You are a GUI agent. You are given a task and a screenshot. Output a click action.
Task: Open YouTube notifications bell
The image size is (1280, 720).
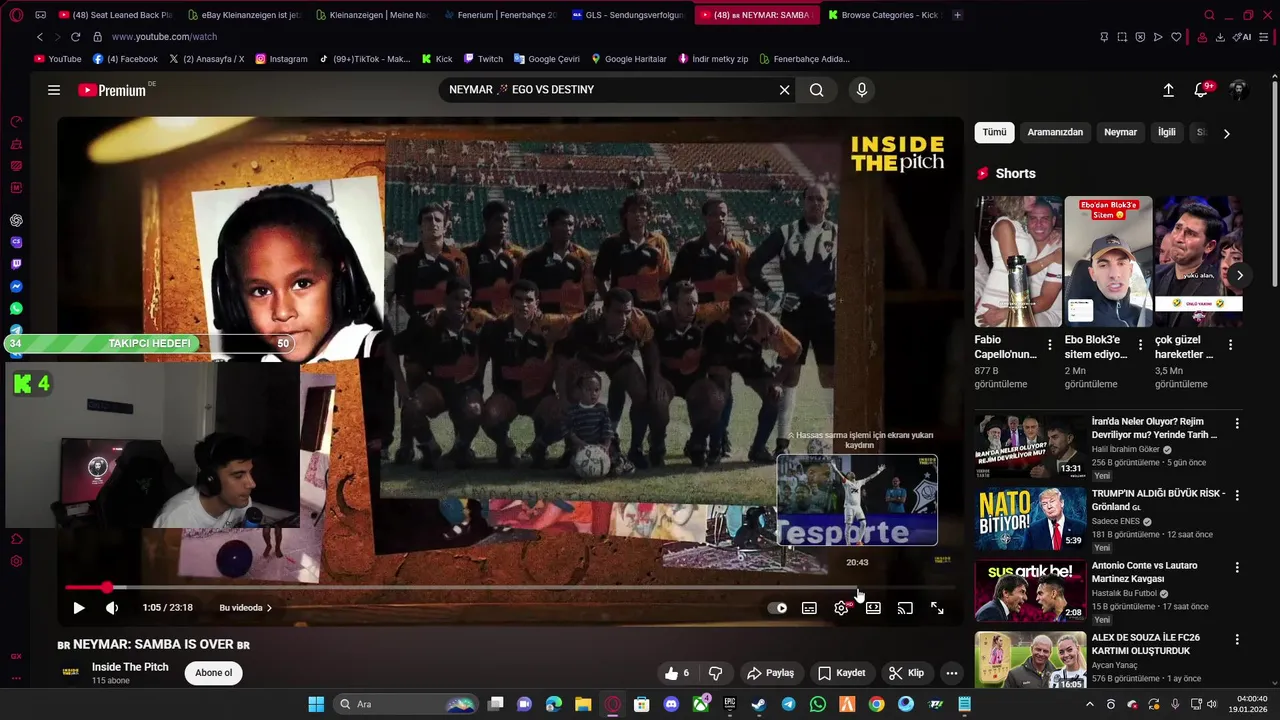coord(1202,90)
